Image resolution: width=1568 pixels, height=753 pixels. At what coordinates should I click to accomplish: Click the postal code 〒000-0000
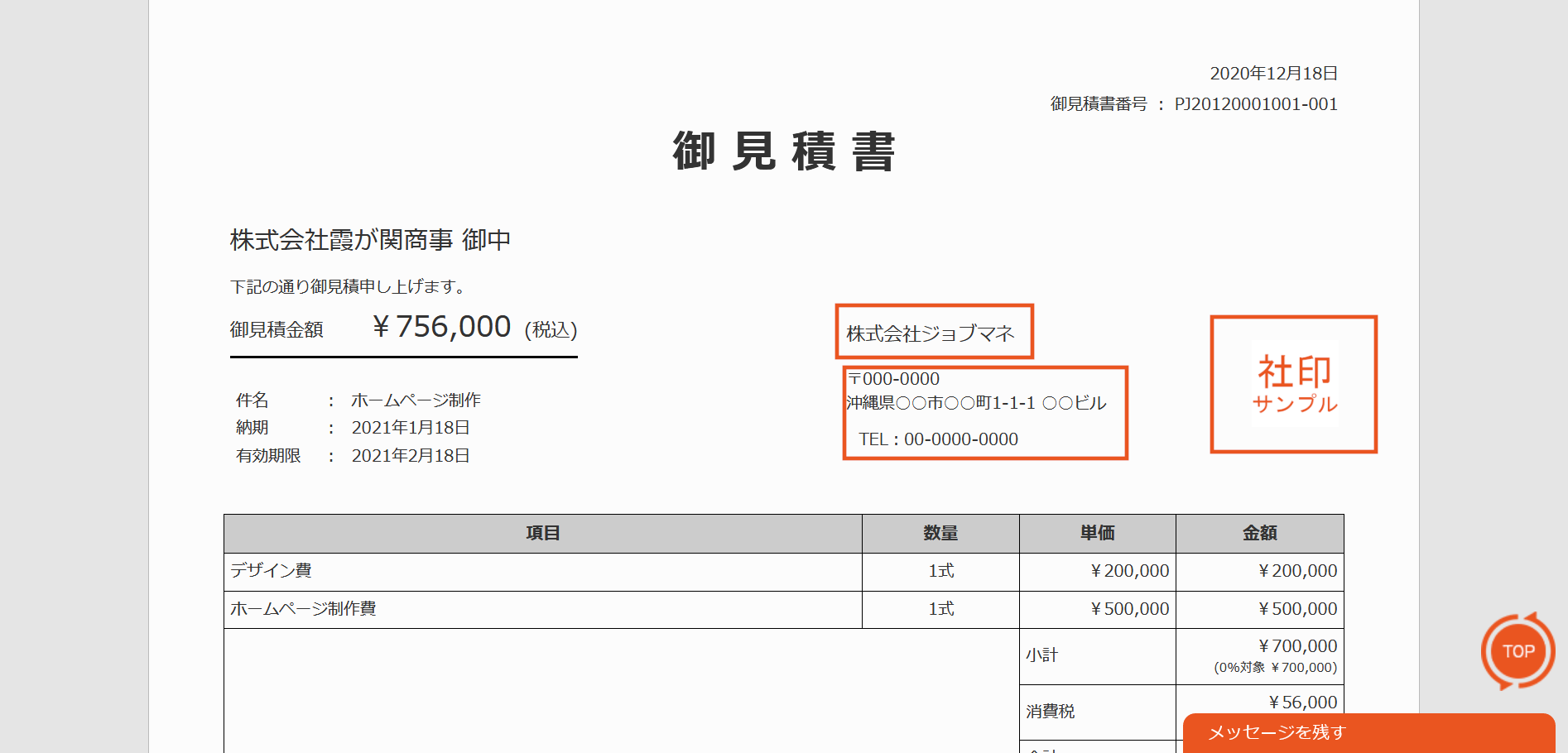pos(894,379)
